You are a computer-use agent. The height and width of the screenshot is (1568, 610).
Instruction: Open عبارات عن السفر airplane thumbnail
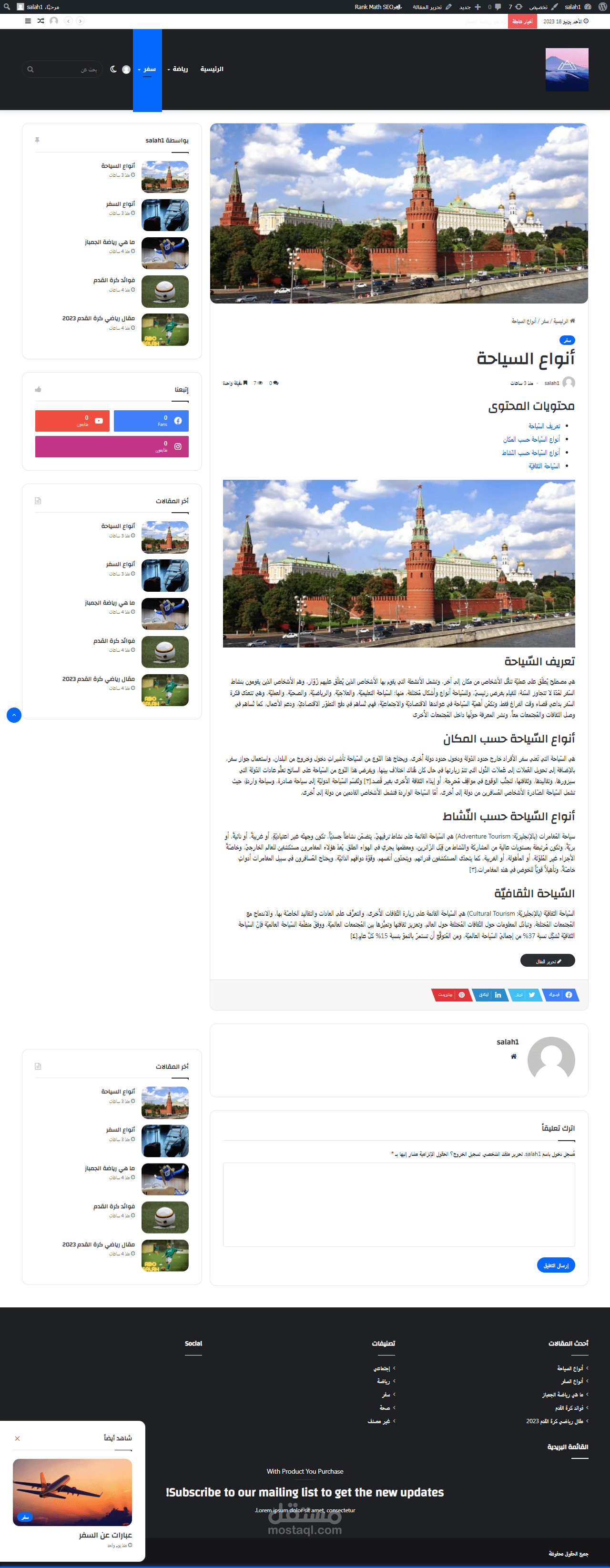(72, 1492)
